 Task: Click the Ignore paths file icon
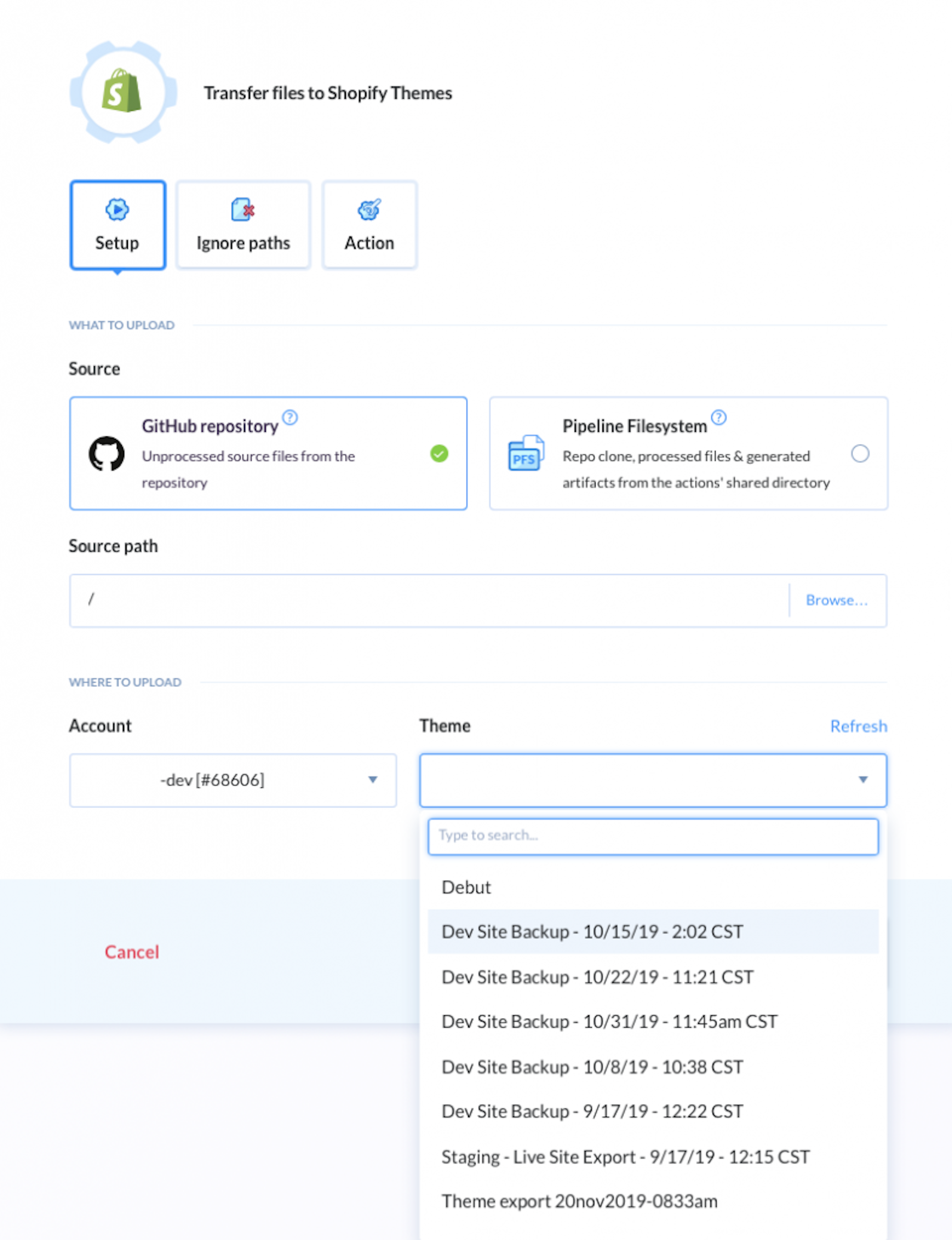point(243,210)
